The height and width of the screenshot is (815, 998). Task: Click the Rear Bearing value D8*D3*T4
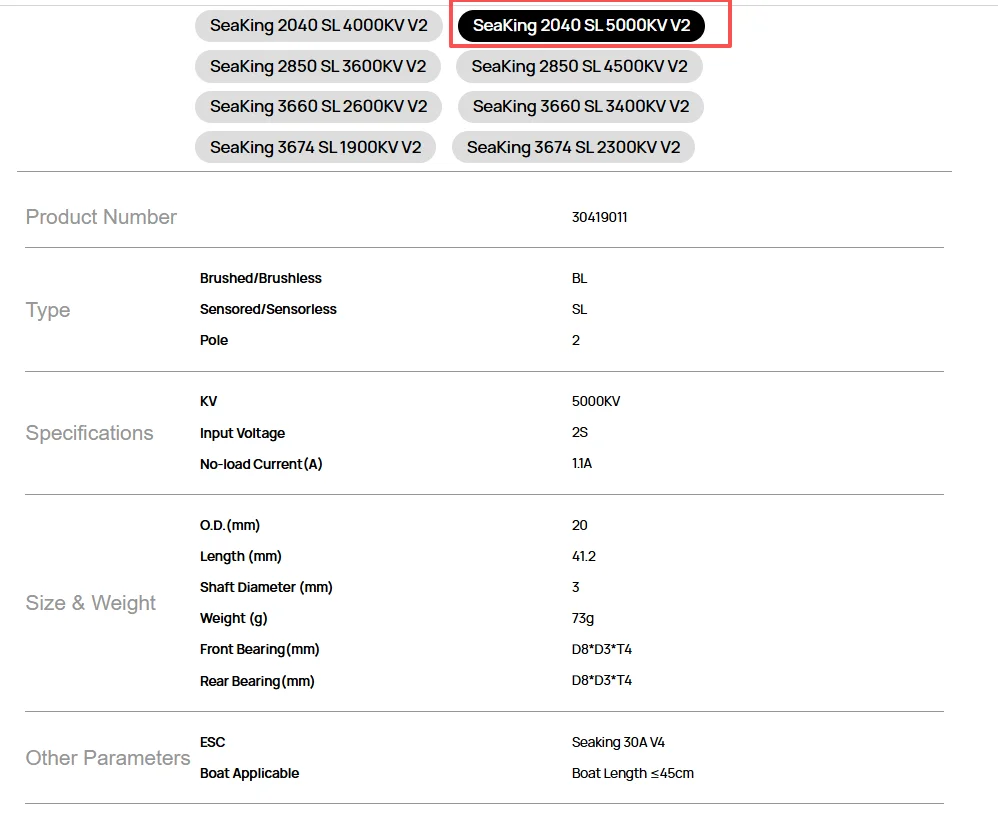point(601,681)
